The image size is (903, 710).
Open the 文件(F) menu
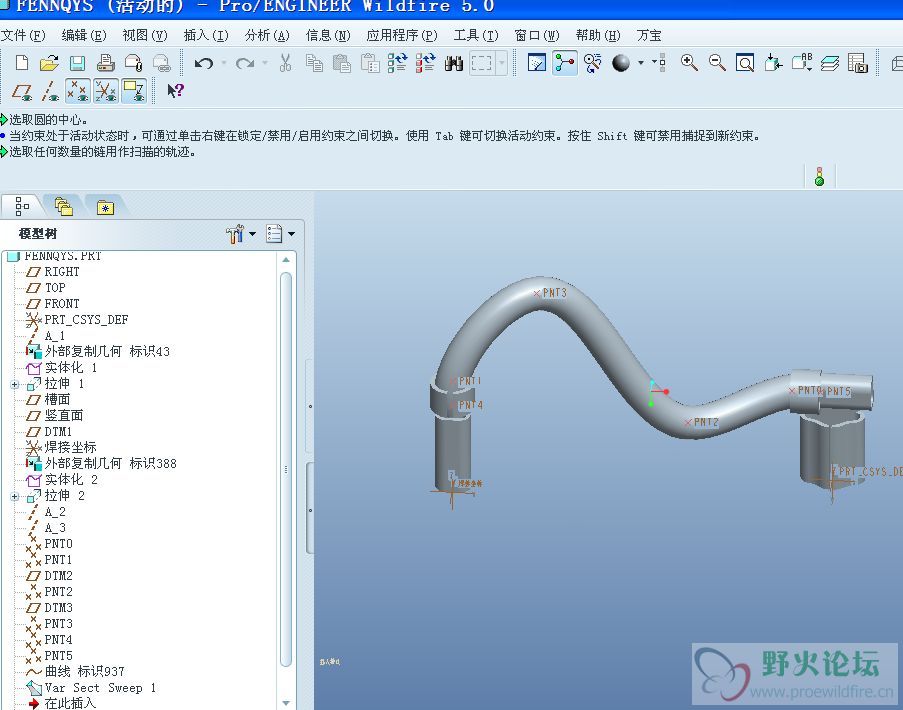23,36
